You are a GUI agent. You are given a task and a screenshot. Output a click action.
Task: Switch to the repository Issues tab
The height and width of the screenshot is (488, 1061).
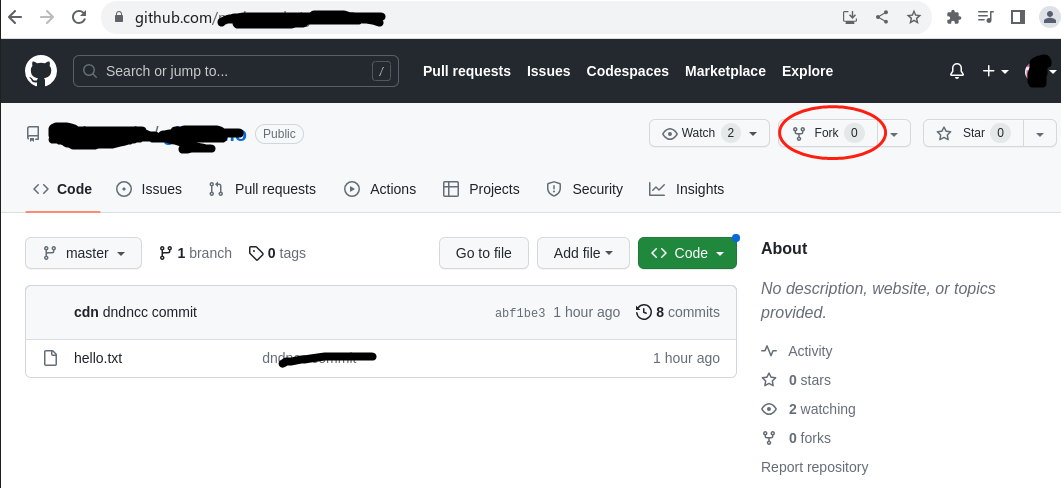[x=149, y=190]
